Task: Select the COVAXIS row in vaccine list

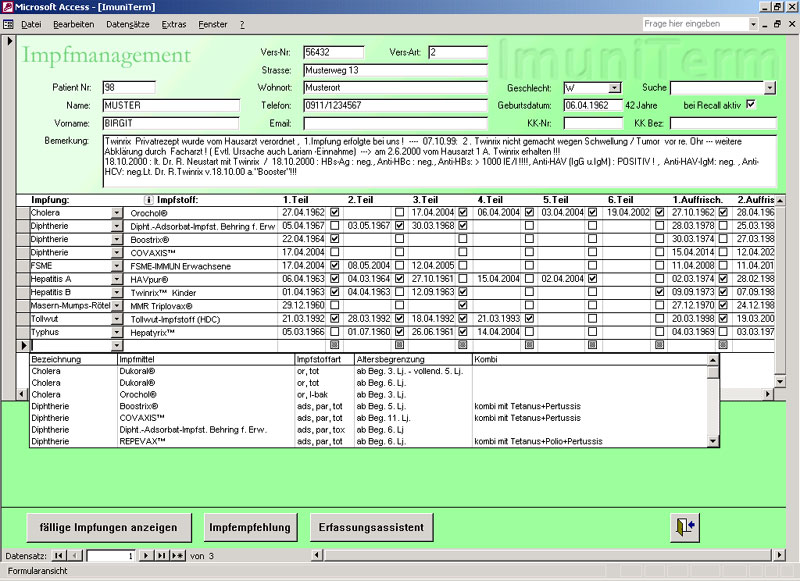Action: [x=368, y=418]
